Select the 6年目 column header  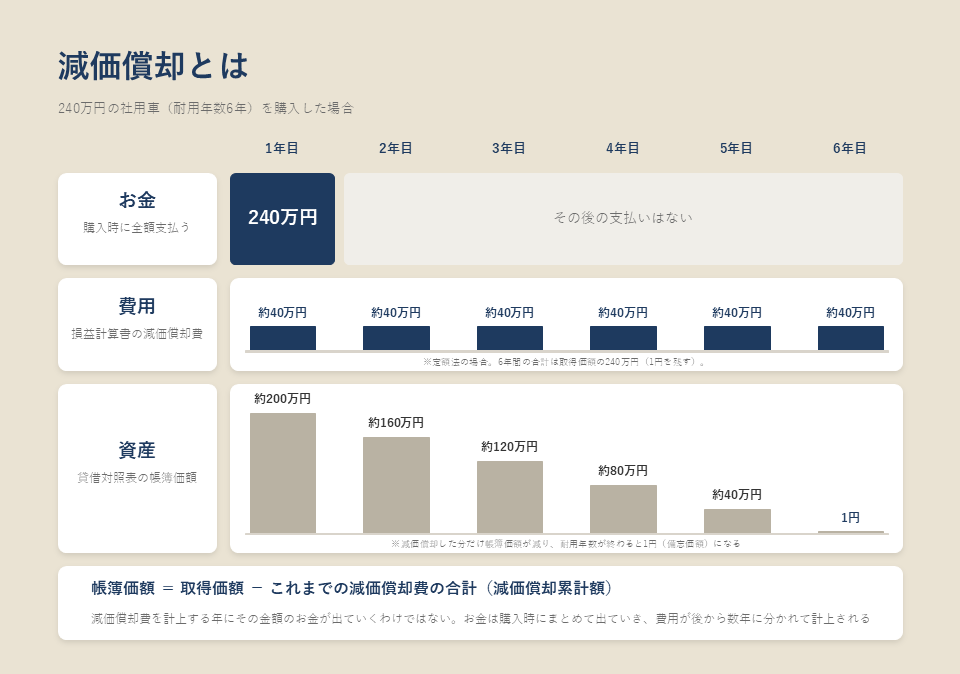click(850, 148)
